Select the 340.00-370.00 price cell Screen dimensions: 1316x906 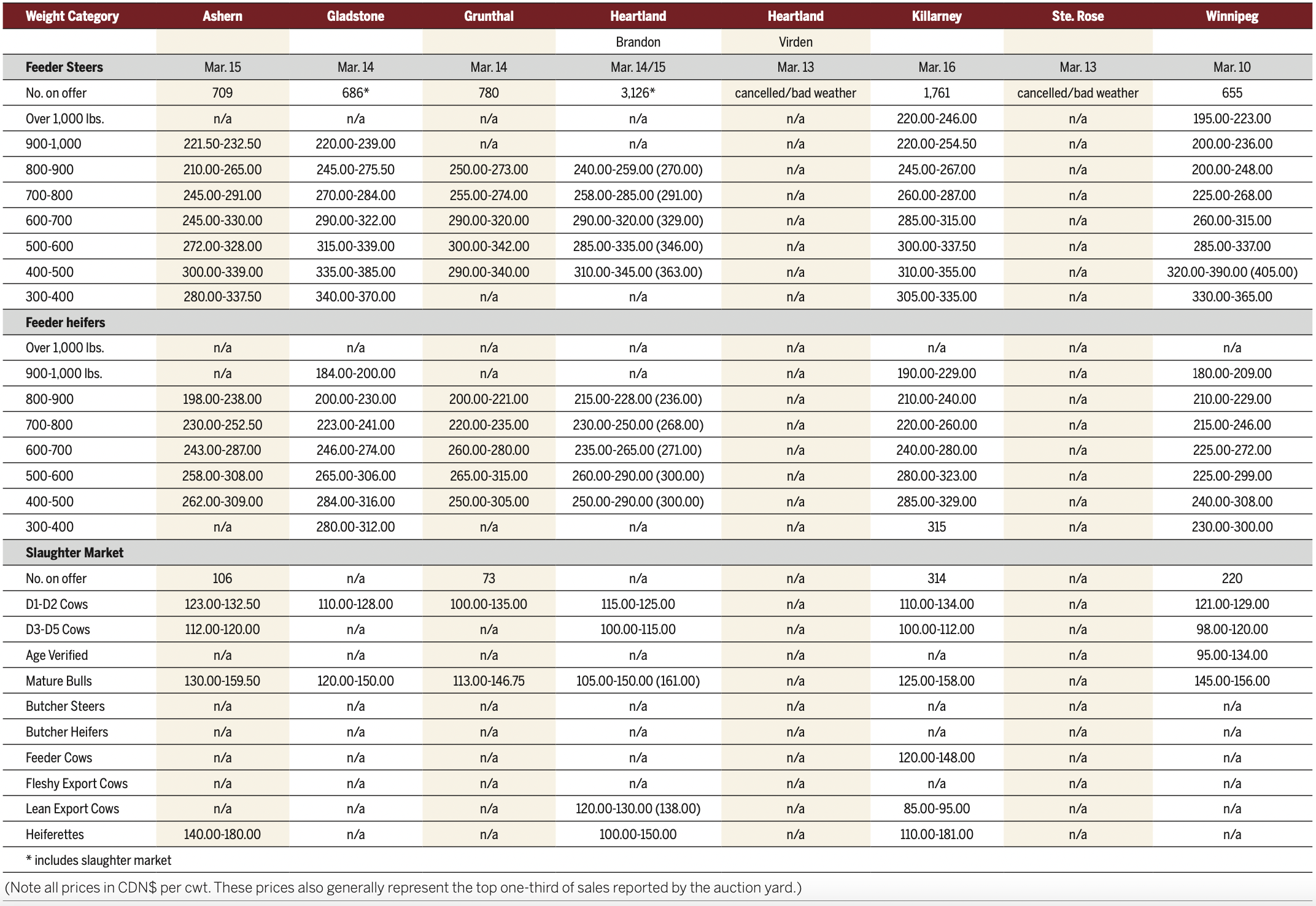click(355, 296)
